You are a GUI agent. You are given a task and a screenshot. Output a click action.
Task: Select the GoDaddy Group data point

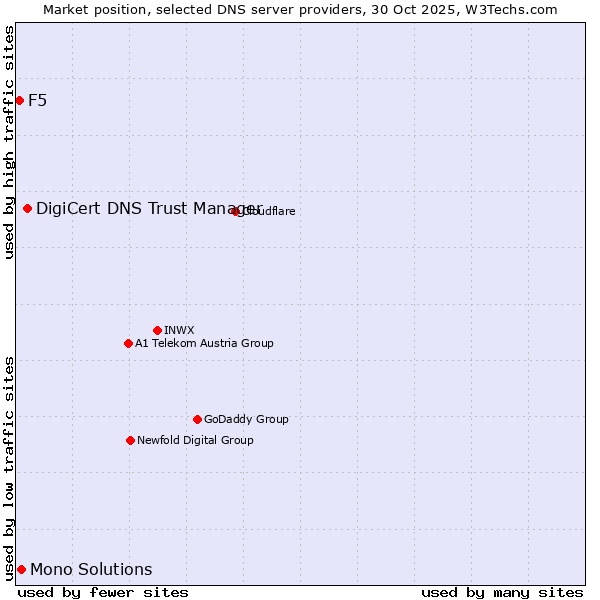point(197,419)
